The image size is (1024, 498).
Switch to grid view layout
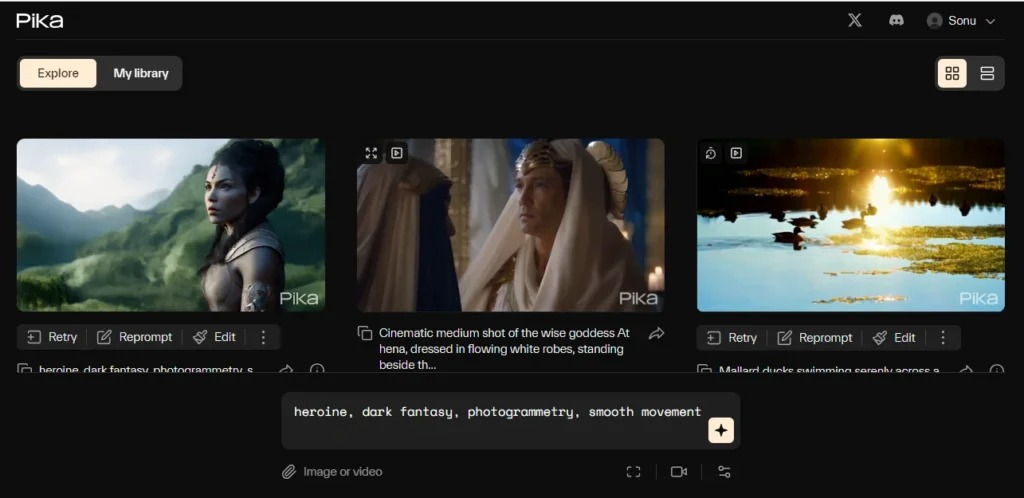pos(952,73)
